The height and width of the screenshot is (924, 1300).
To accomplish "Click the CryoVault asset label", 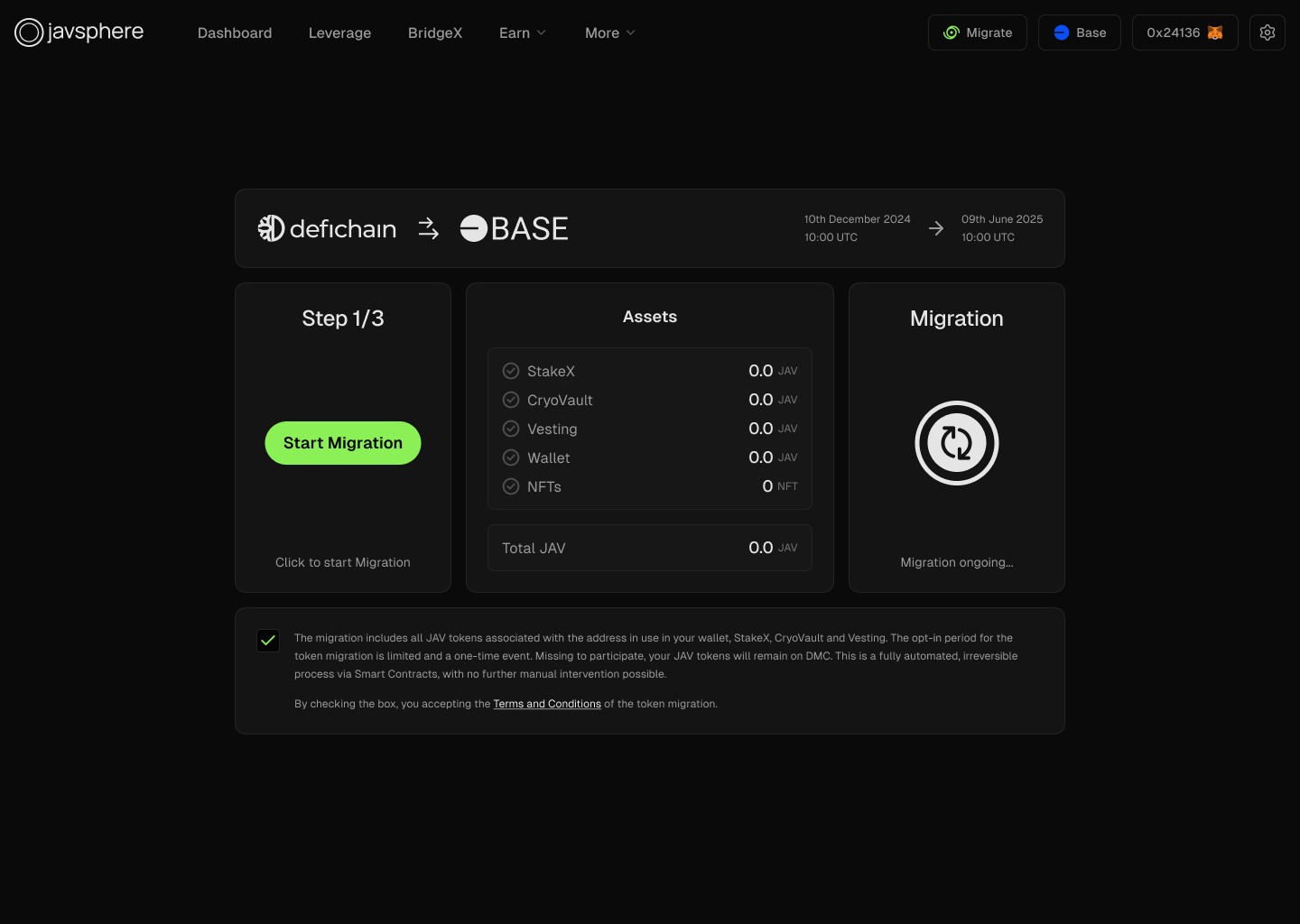I will [560, 400].
